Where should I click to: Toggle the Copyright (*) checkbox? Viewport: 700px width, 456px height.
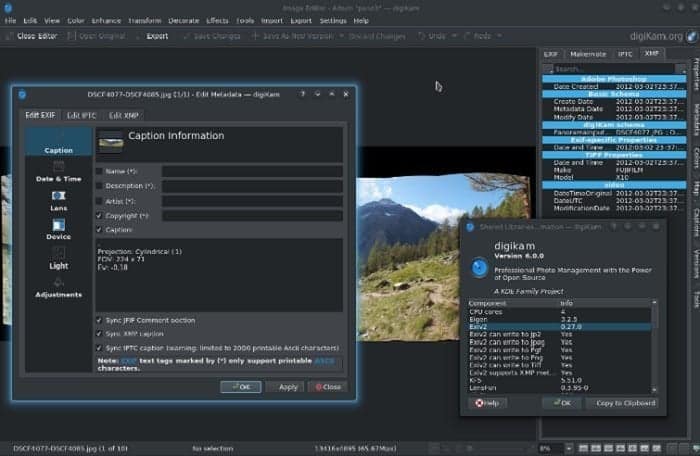click(x=99, y=216)
